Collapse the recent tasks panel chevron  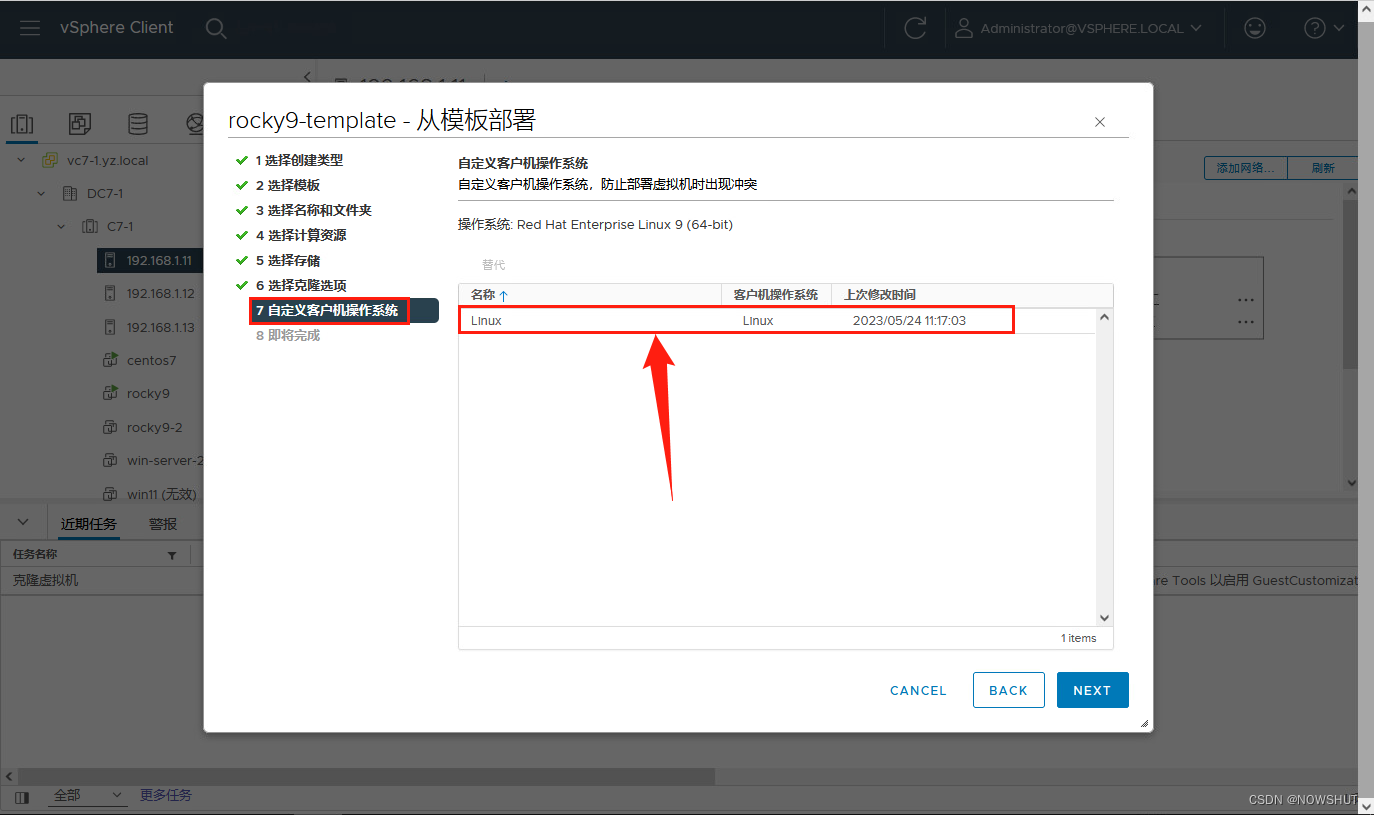point(24,522)
